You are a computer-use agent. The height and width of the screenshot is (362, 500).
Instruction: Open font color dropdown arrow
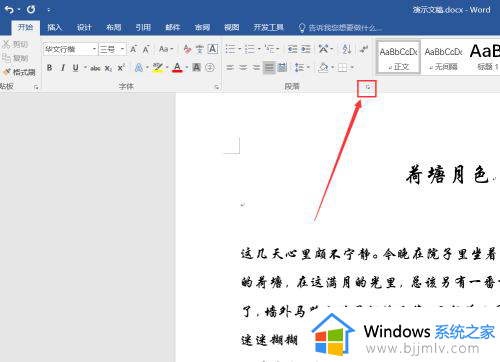pyautogui.click(x=187, y=68)
